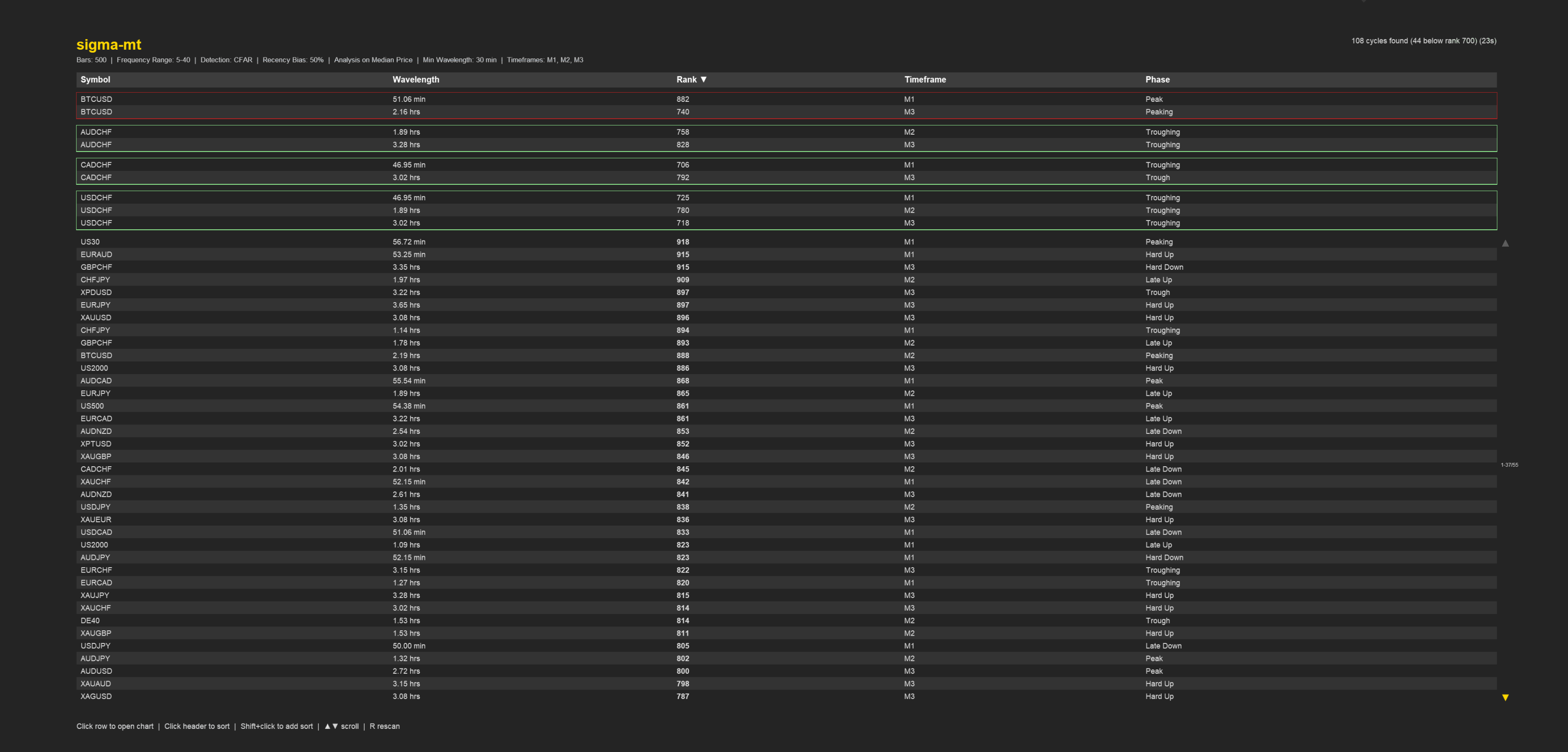Screen dimensions: 1568x752
Task: Open the XAUUSD 3.08 hrs row
Action: [x=406, y=318]
